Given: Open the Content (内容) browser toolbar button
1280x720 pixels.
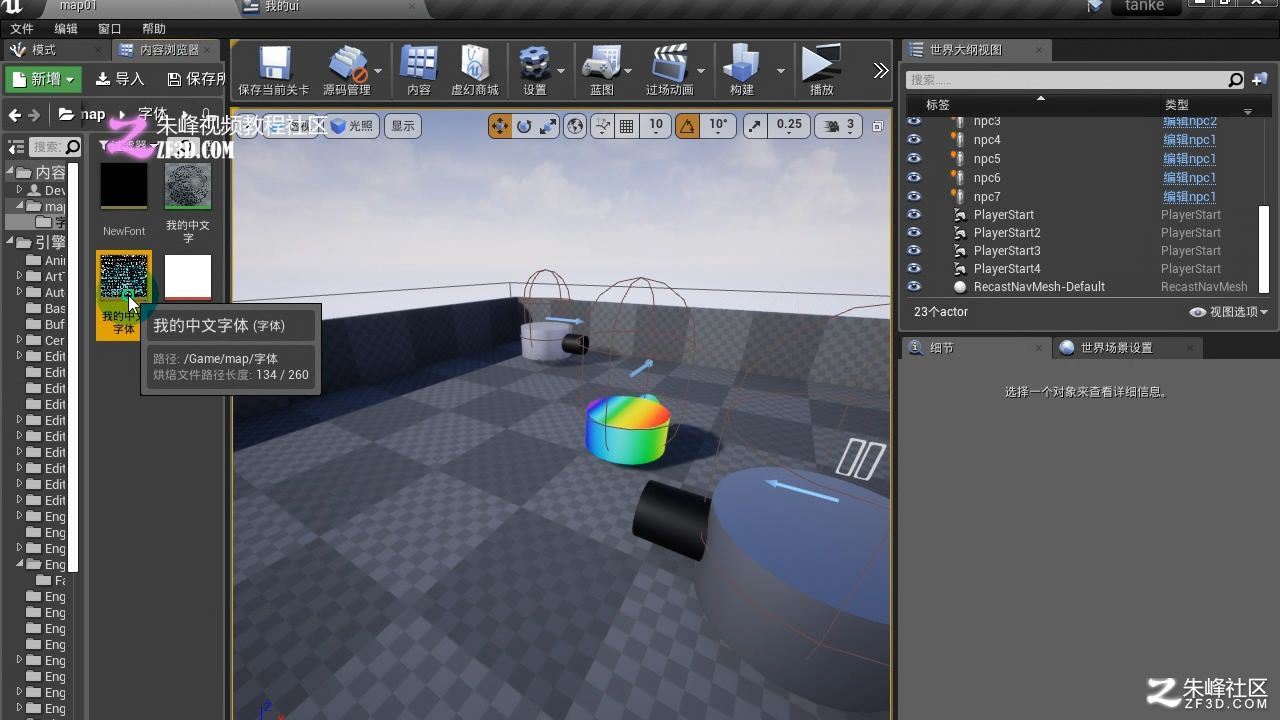Looking at the screenshot, I should tap(418, 71).
